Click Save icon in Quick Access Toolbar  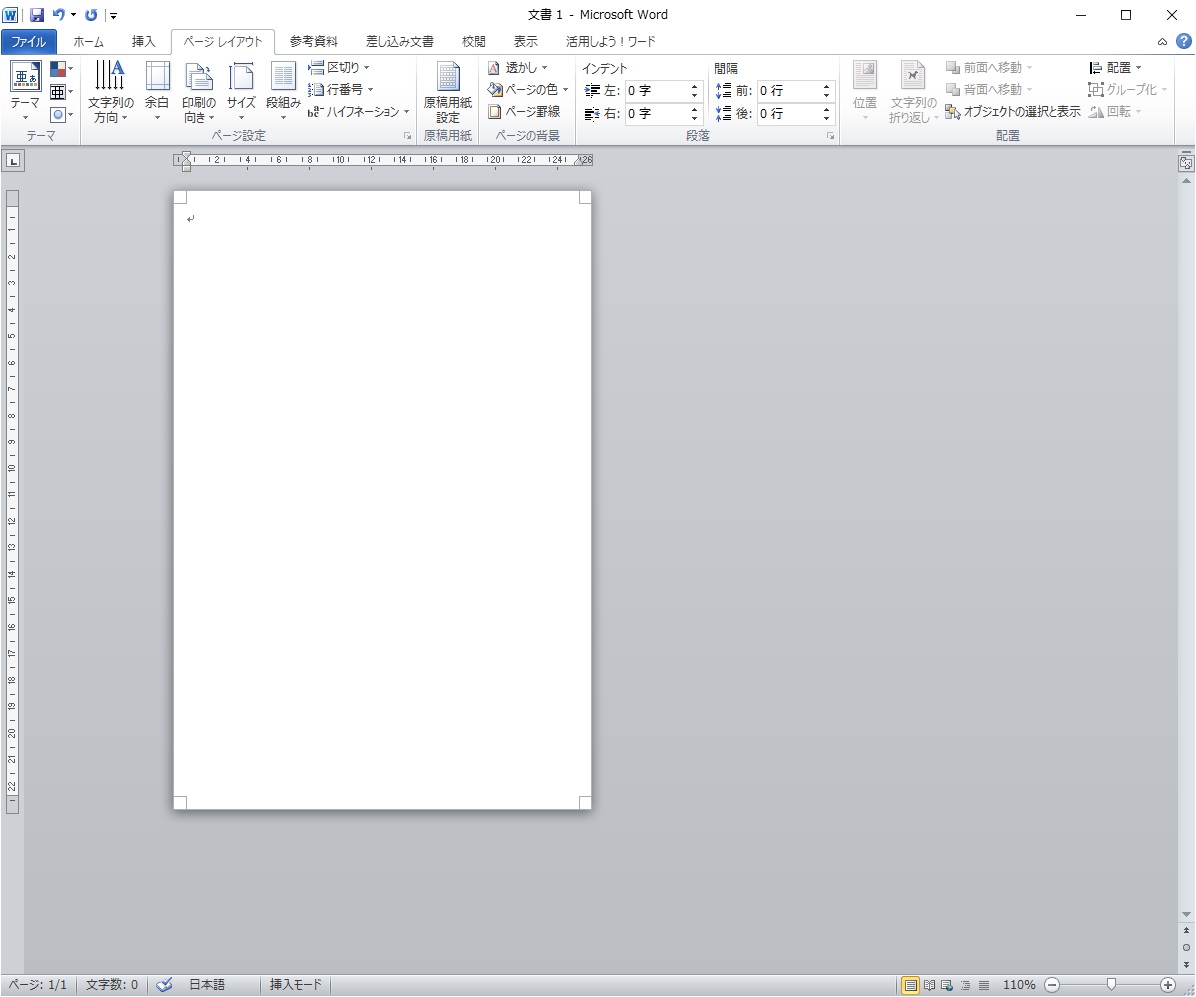pos(37,14)
